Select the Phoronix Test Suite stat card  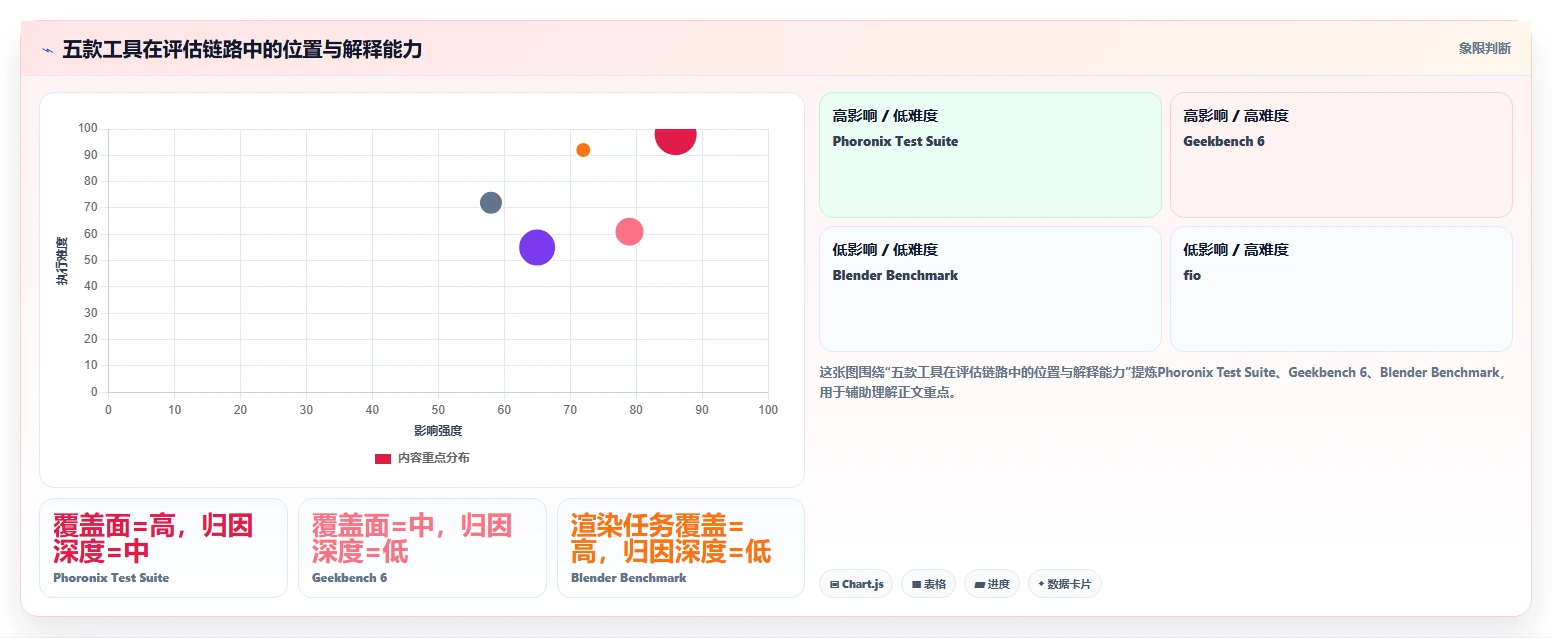click(163, 548)
